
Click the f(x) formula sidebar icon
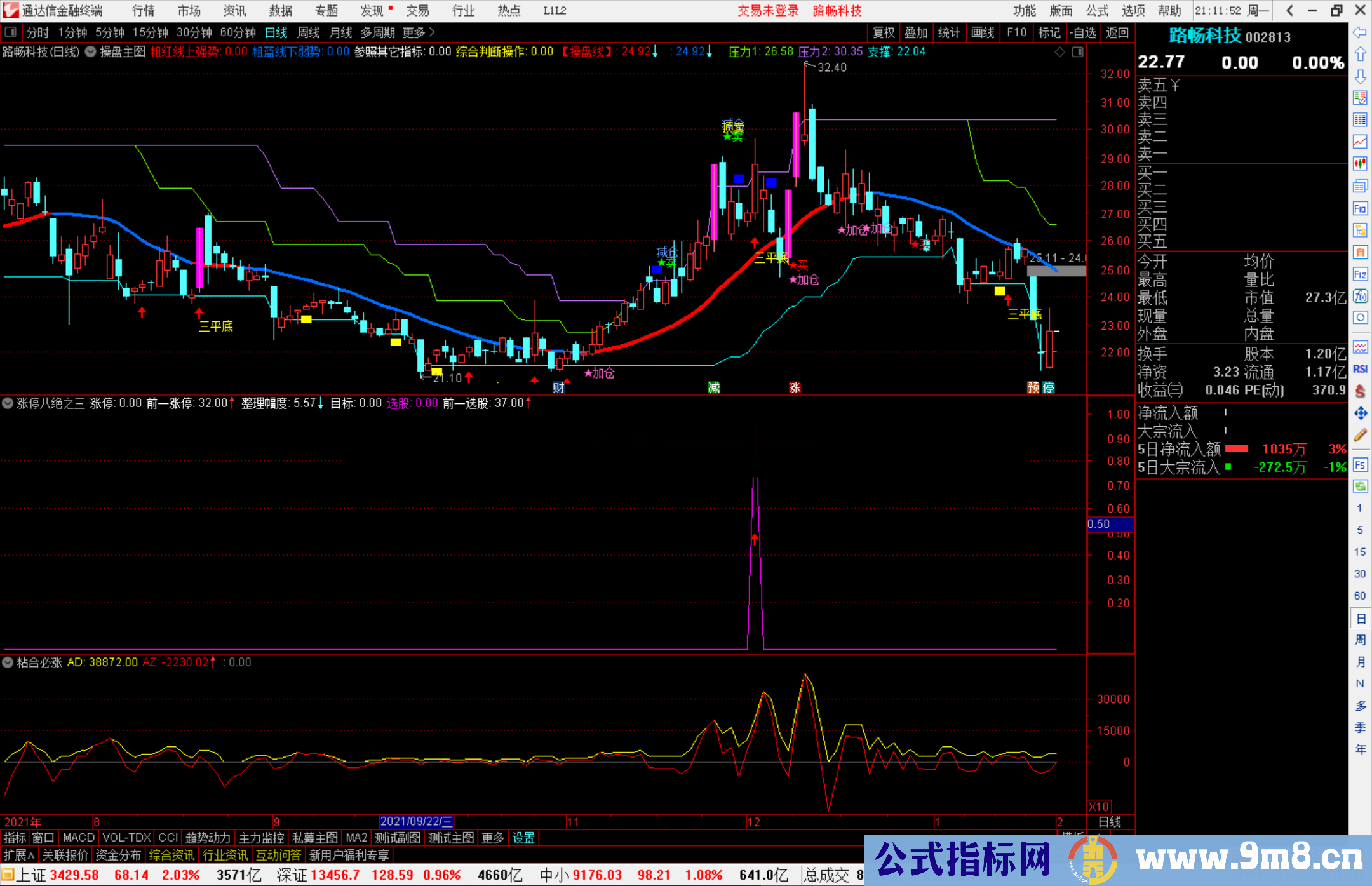pyautogui.click(x=1359, y=296)
